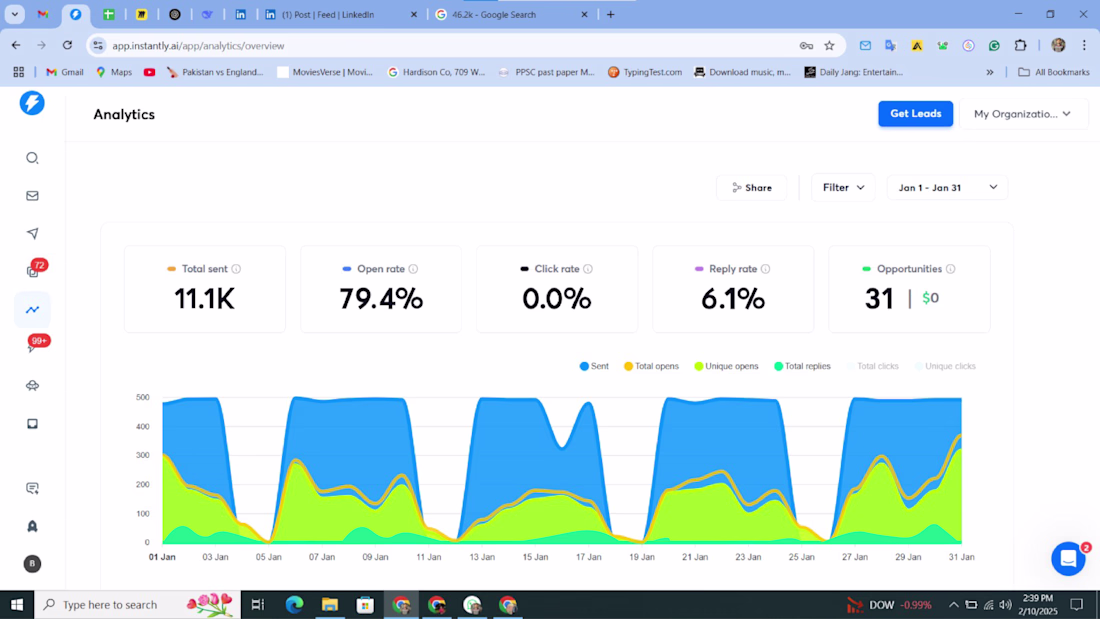Click the Instantly lightning bolt logo
The width and height of the screenshot is (1100, 619).
point(32,103)
